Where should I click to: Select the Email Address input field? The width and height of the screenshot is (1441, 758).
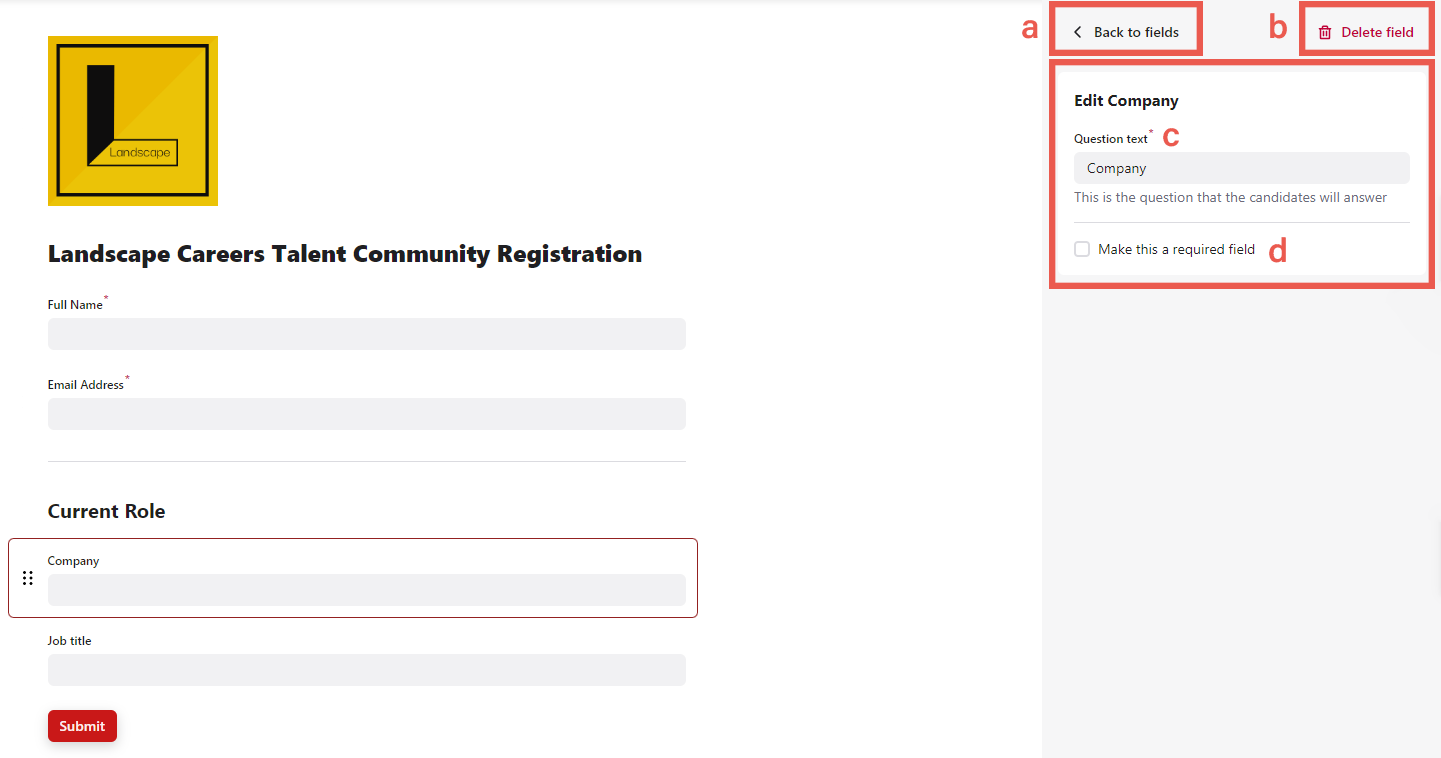pyautogui.click(x=367, y=414)
